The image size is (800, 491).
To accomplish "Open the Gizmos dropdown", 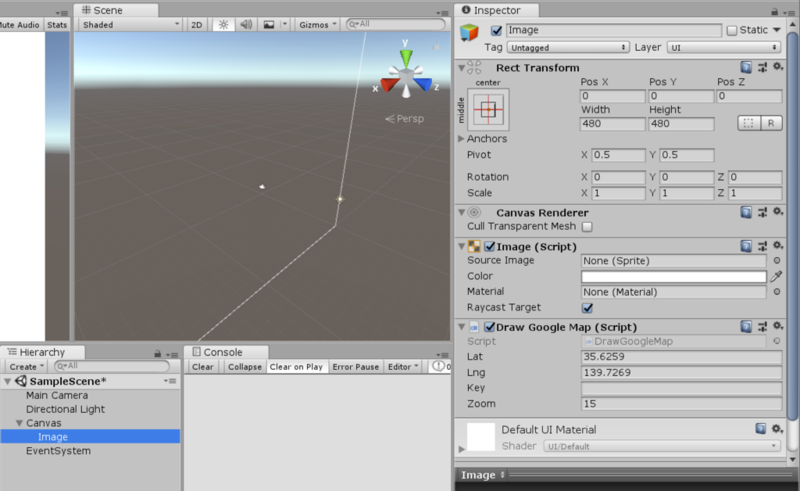I will (317, 24).
